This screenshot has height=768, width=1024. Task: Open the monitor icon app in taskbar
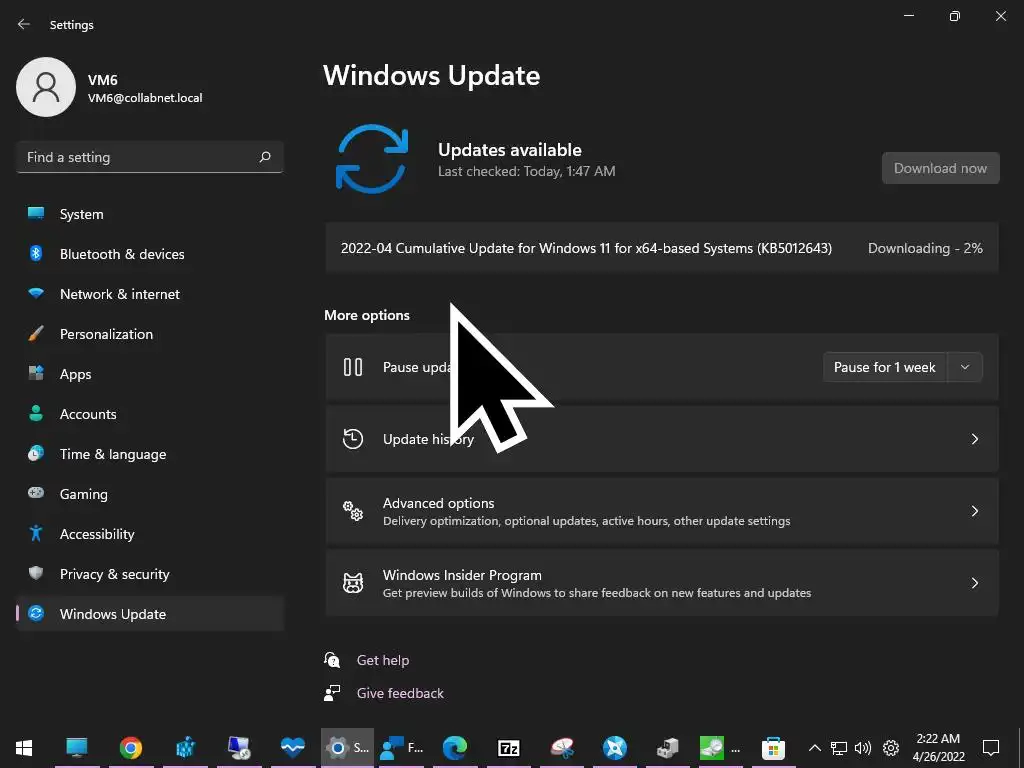[x=76, y=747]
